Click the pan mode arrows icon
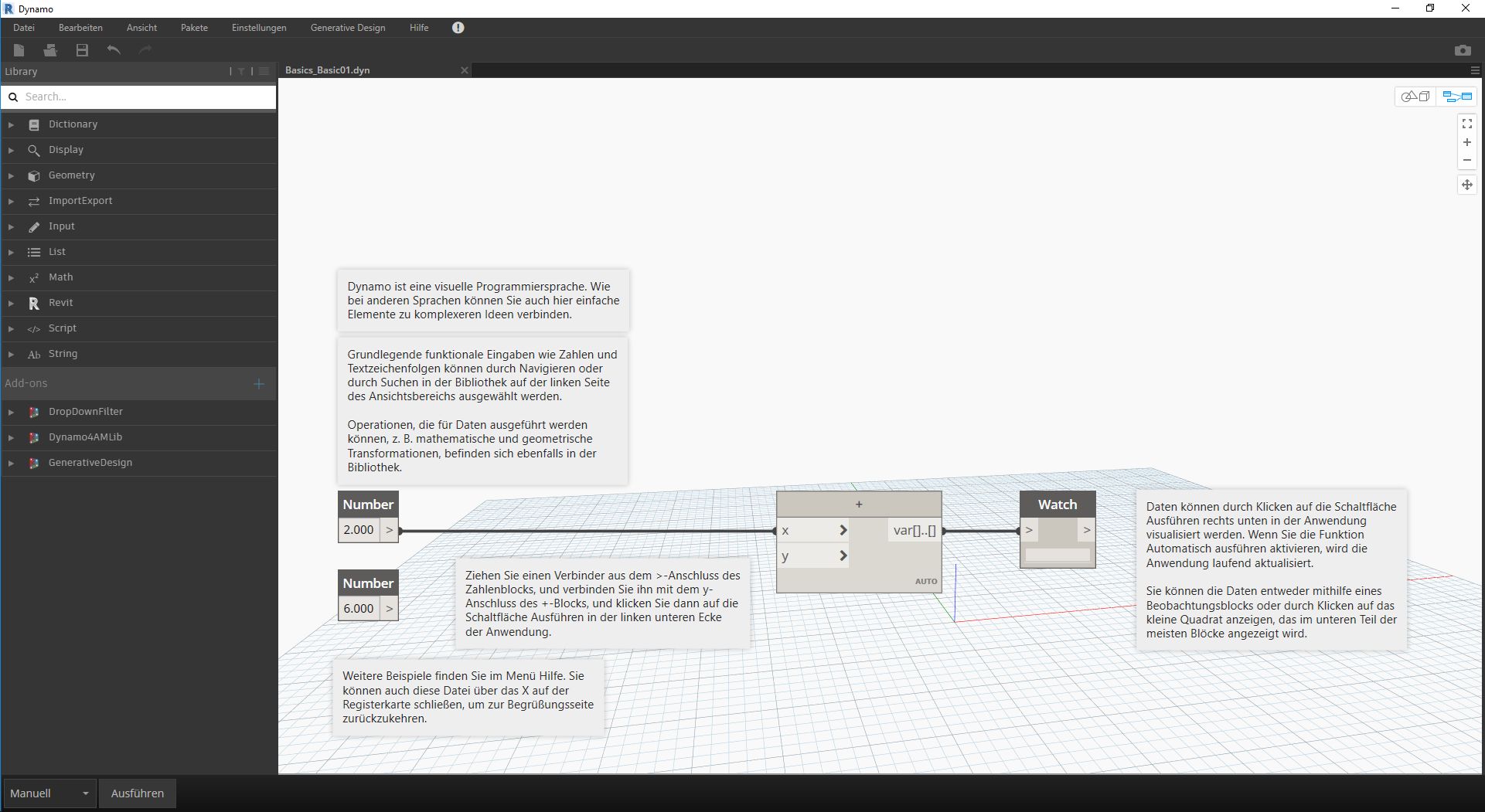 (x=1467, y=185)
